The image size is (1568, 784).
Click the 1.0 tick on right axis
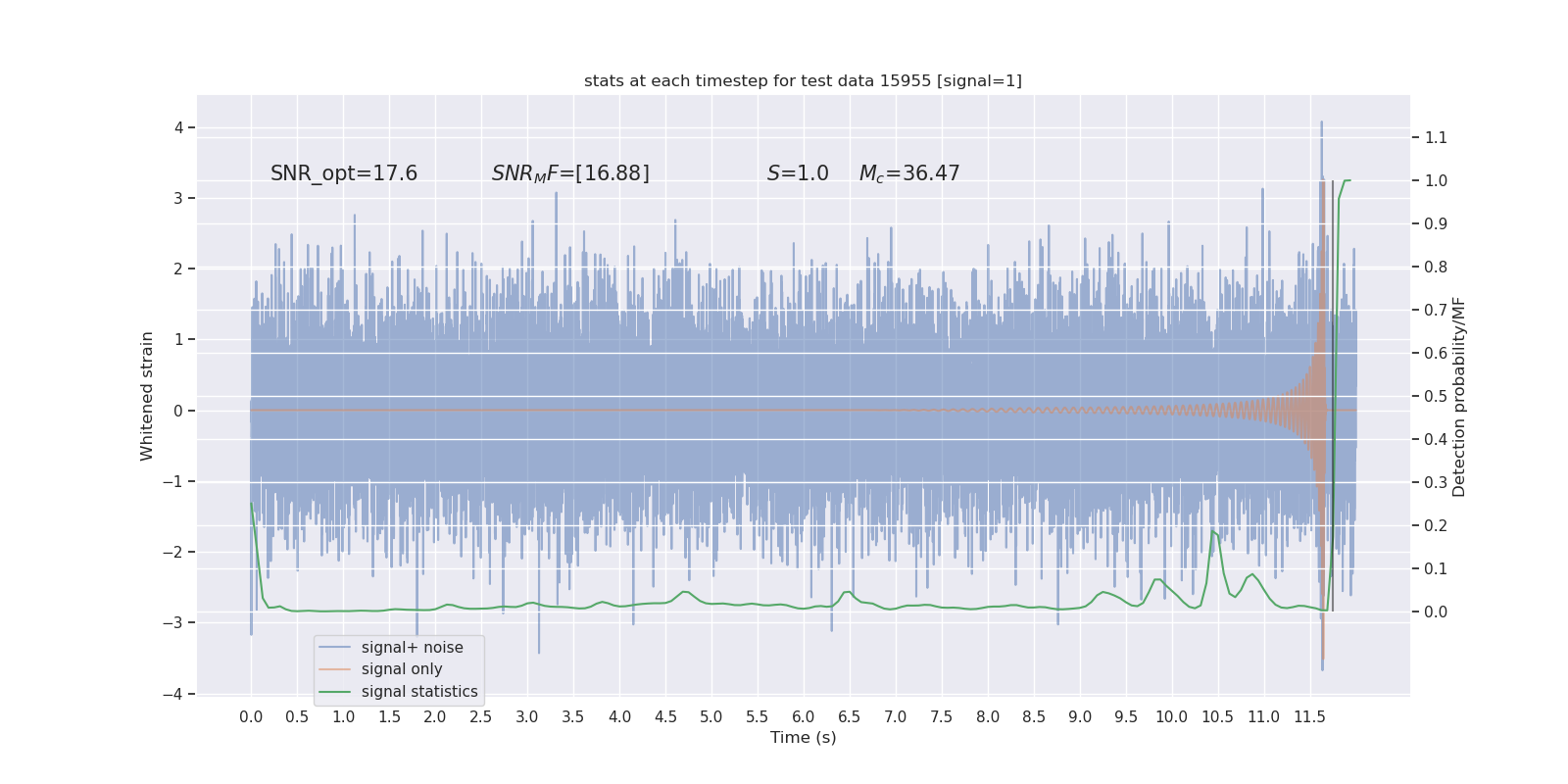coord(1436,180)
